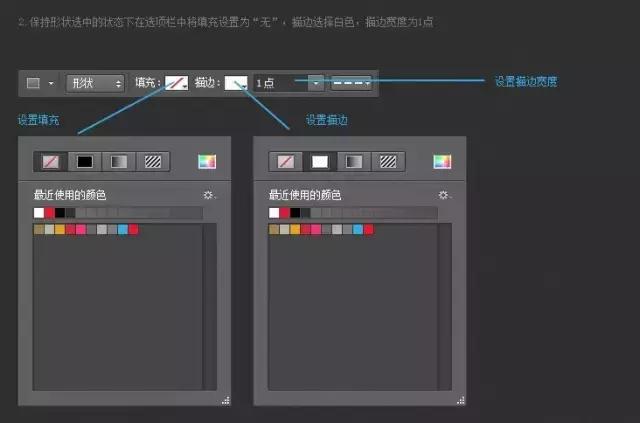The height and width of the screenshot is (423, 640).
Task: Pick the pink swatch in fill panel
Action: point(81,229)
